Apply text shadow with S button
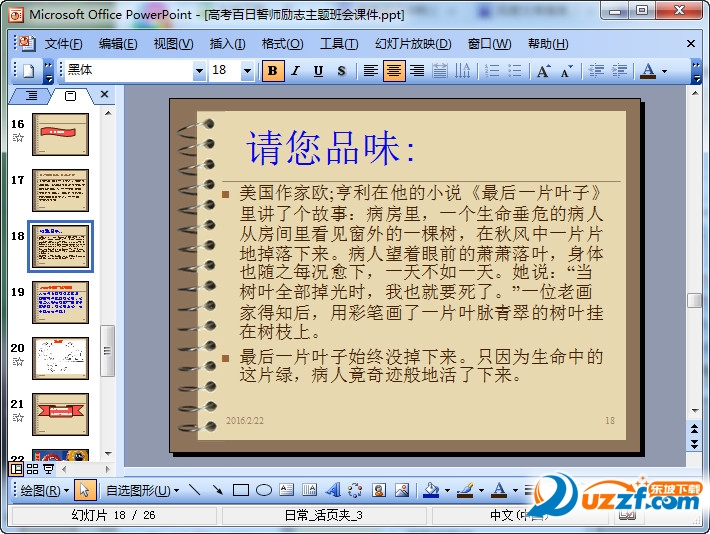710x534 pixels. [x=341, y=71]
